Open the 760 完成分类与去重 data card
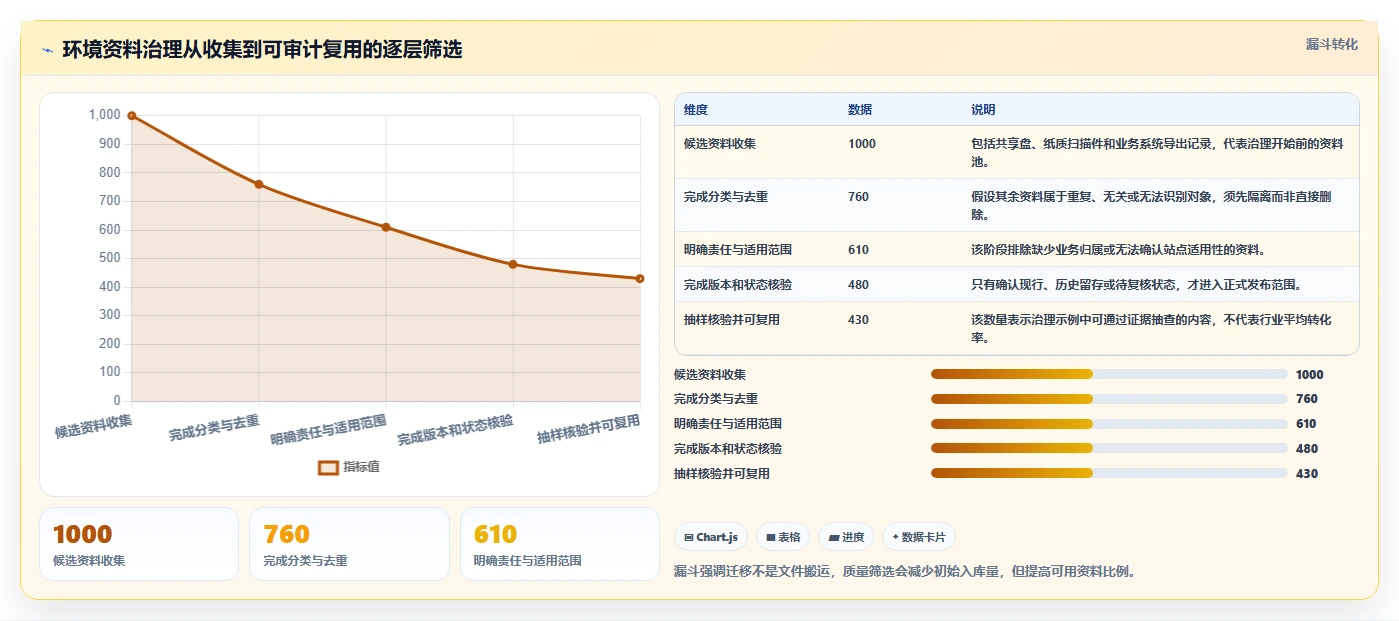This screenshot has width=1399, height=621. tap(349, 544)
